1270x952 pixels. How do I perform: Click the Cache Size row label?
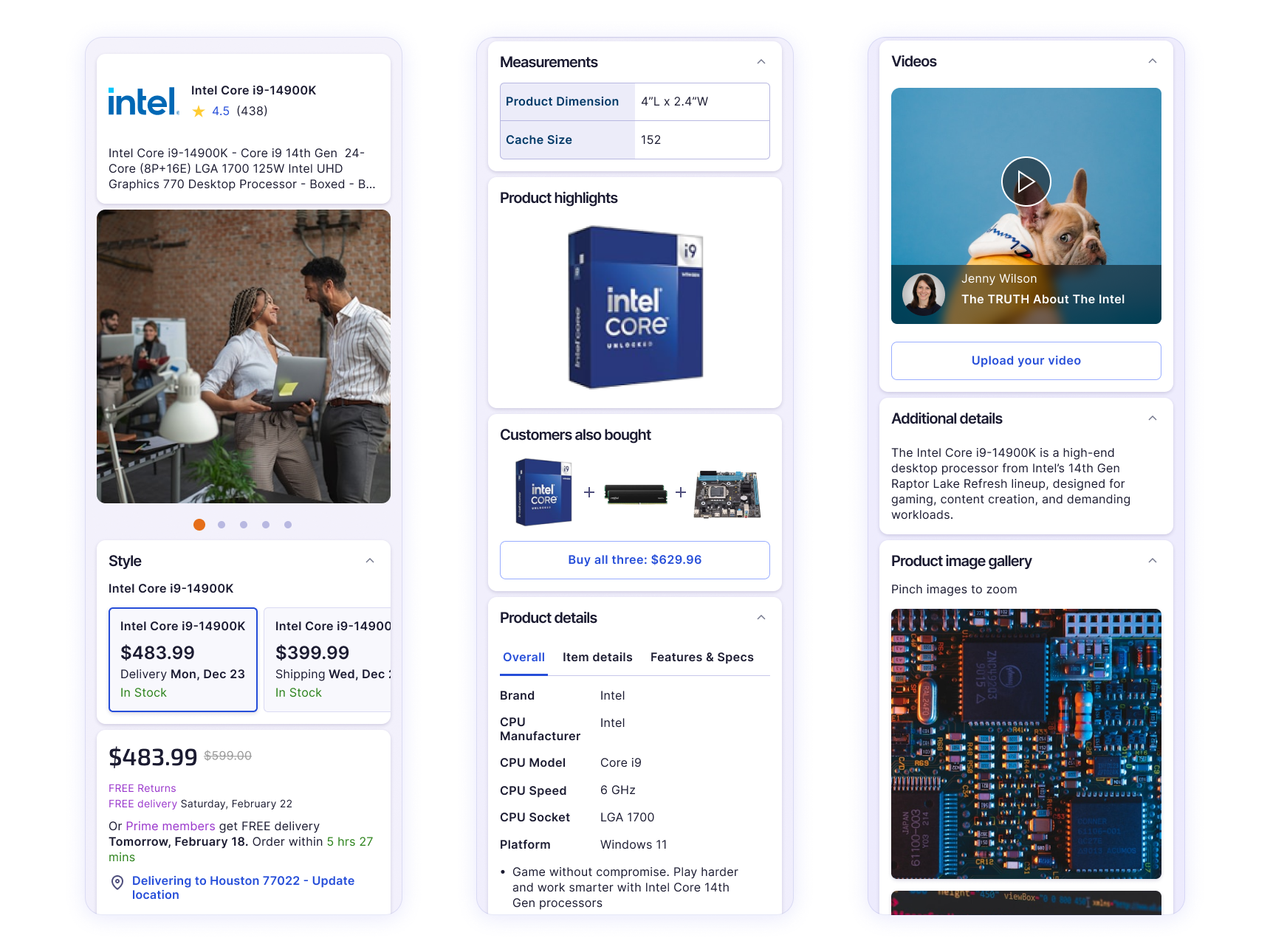(x=539, y=140)
